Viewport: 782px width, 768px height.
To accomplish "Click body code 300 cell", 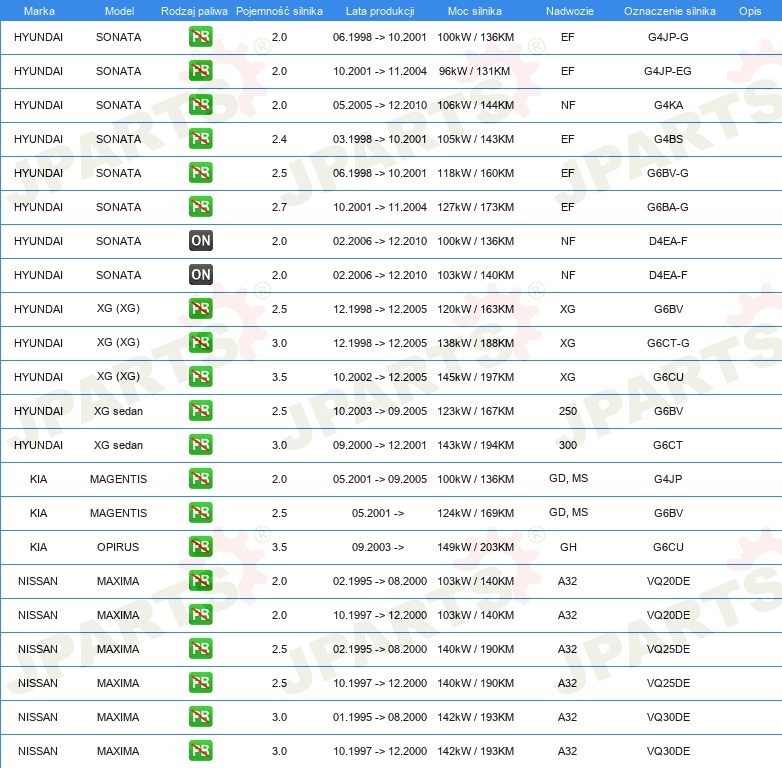I will [x=568, y=444].
